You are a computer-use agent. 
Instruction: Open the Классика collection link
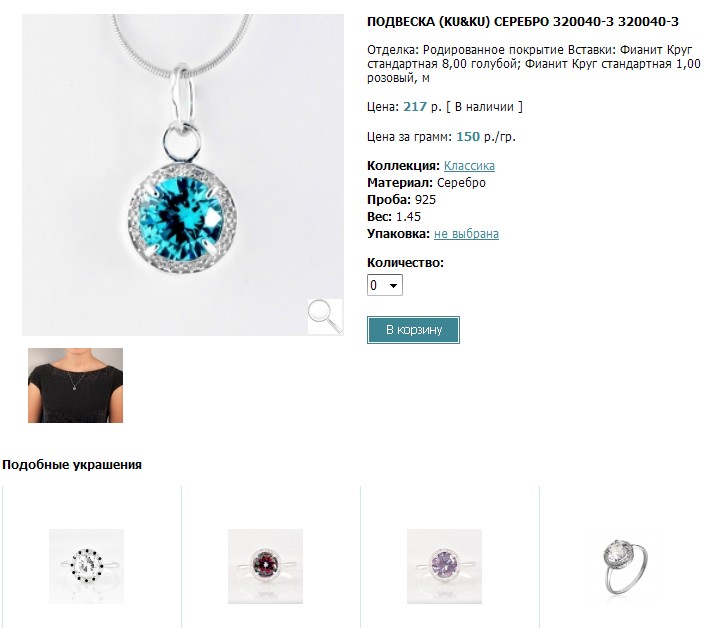tap(469, 166)
